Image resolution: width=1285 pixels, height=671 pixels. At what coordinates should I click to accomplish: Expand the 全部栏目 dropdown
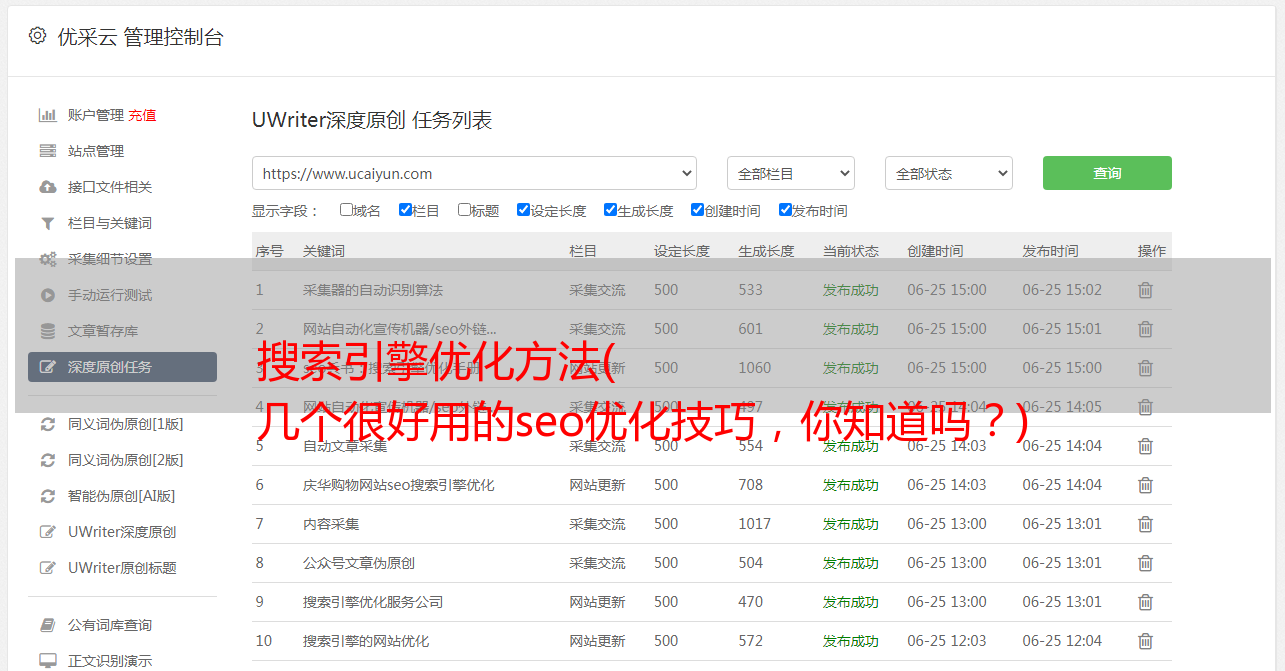click(x=790, y=173)
